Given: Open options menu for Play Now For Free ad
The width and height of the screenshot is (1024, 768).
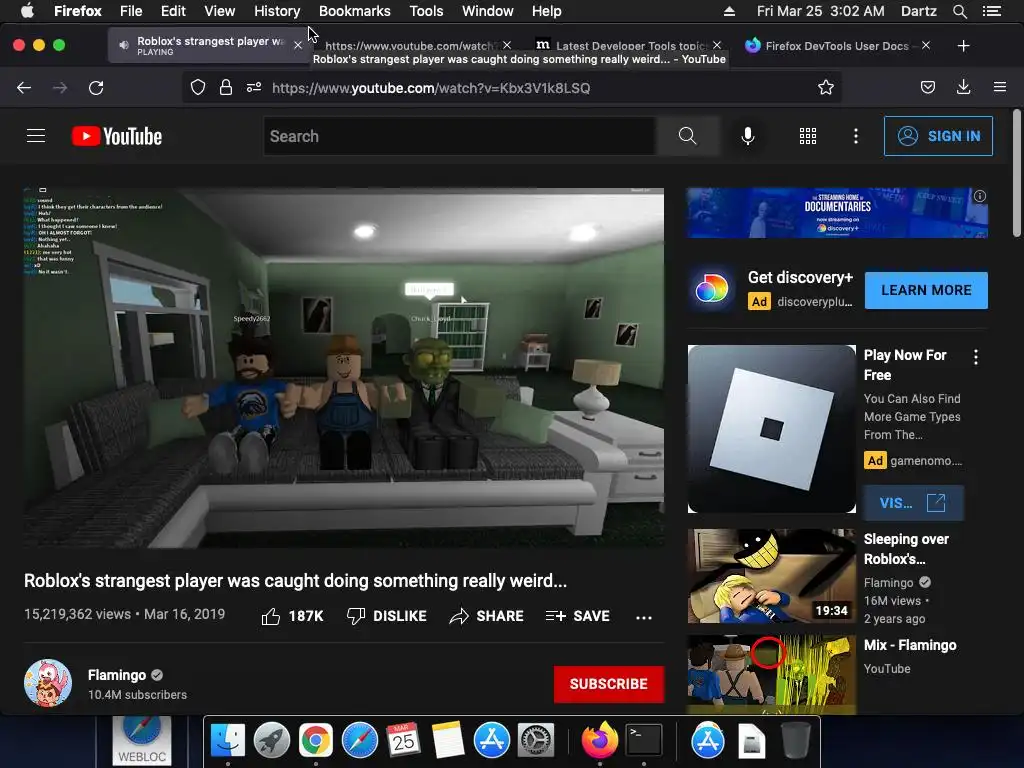Looking at the screenshot, I should pyautogui.click(x=976, y=357).
